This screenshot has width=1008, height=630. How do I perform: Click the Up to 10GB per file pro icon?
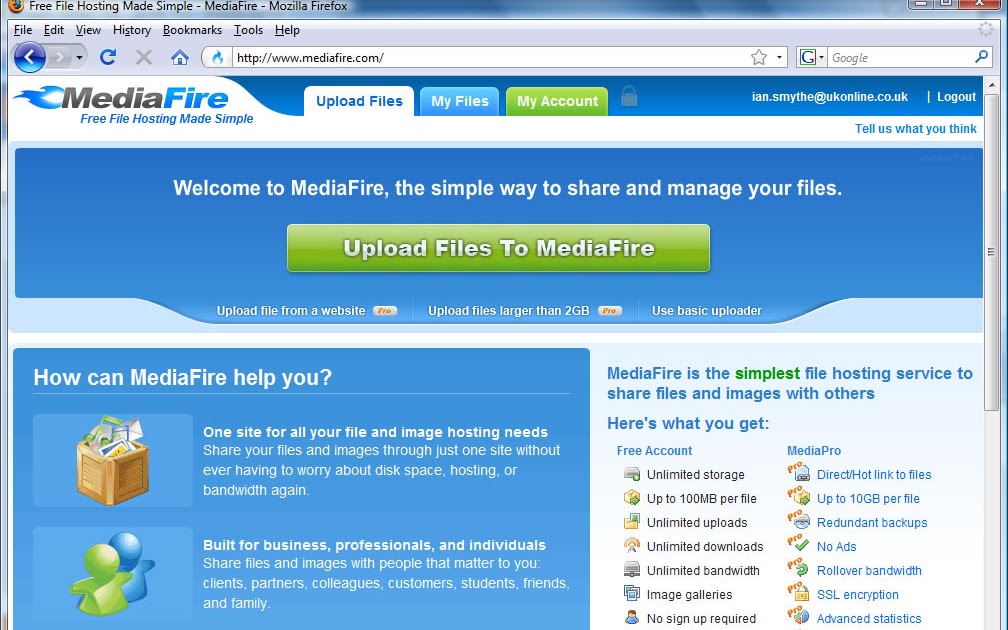tap(798, 496)
